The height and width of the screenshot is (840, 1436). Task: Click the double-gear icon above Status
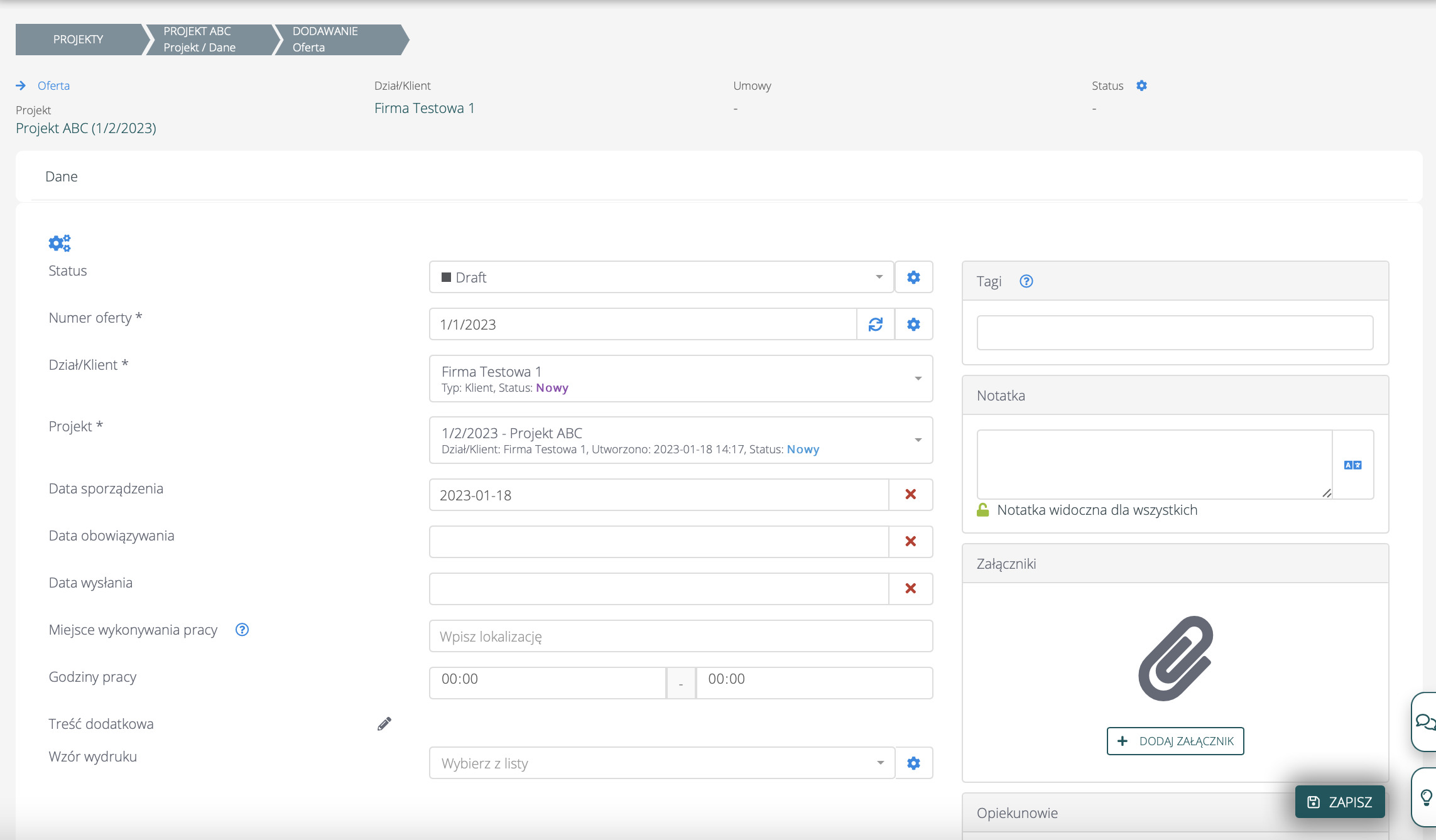[60, 243]
